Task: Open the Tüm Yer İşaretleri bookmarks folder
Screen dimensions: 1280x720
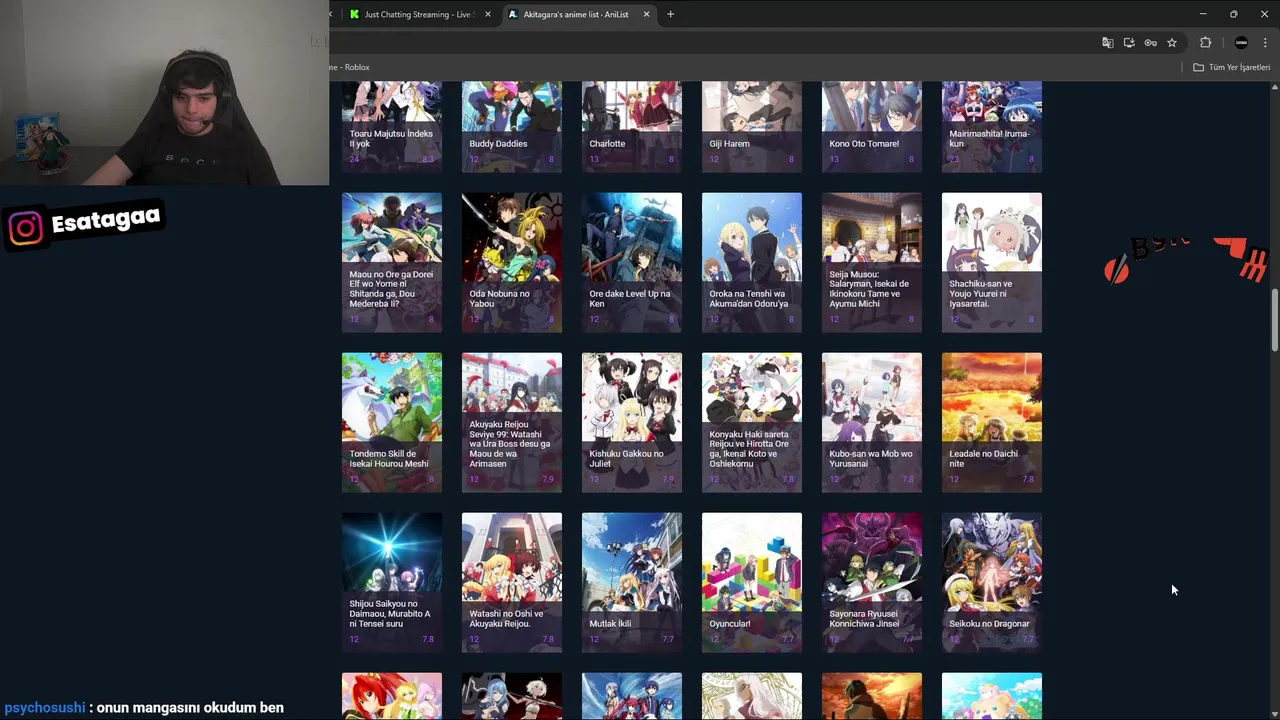Action: point(1231,67)
